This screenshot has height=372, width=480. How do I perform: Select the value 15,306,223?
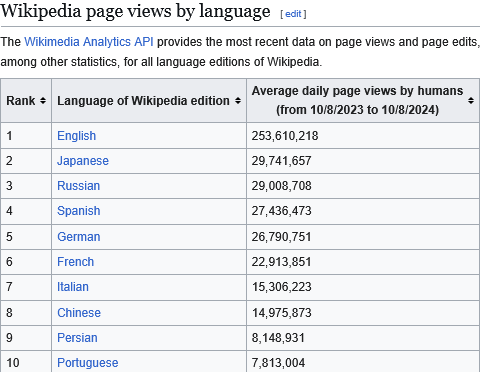click(281, 287)
